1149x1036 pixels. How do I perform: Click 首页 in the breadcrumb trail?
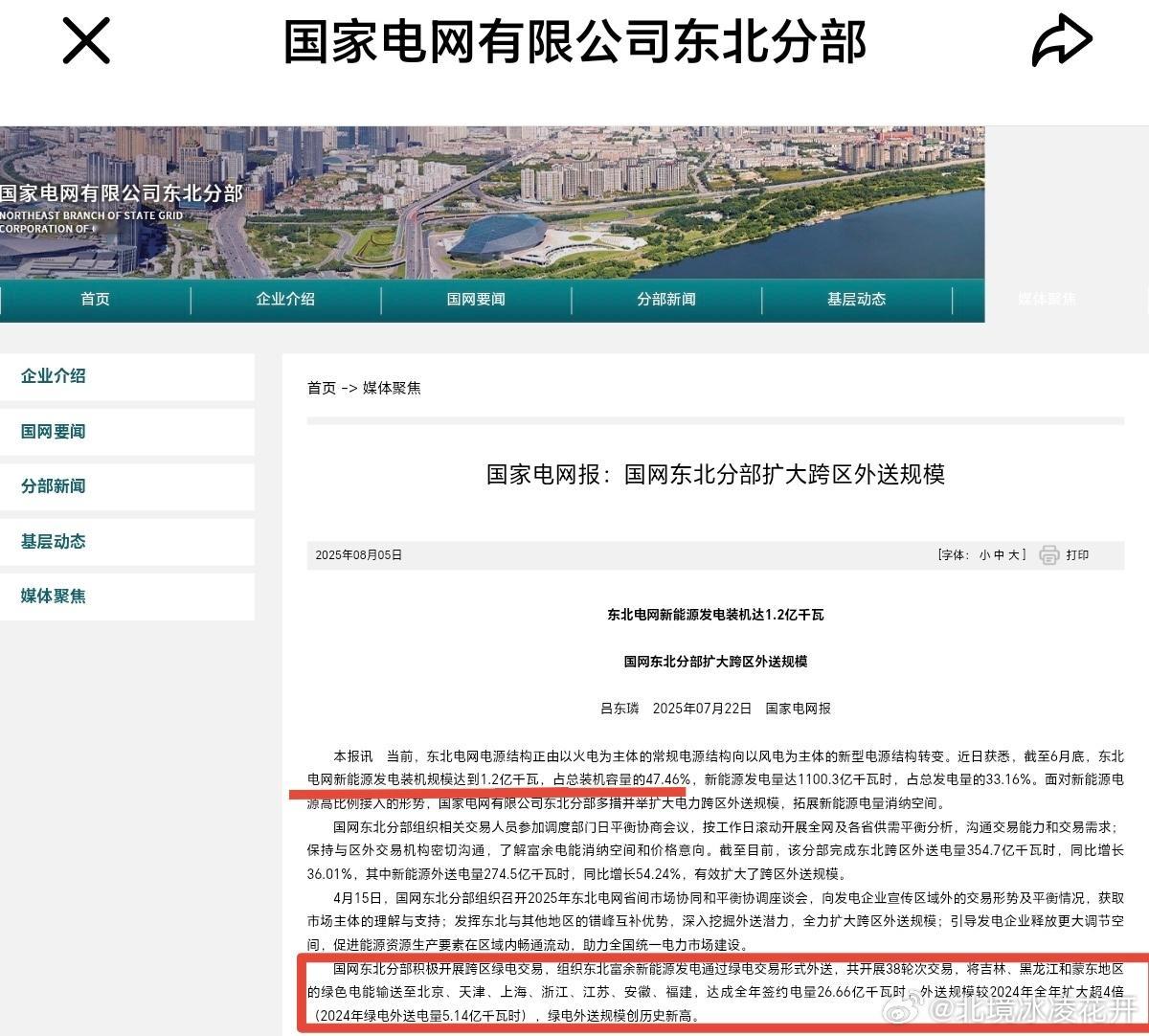click(319, 389)
